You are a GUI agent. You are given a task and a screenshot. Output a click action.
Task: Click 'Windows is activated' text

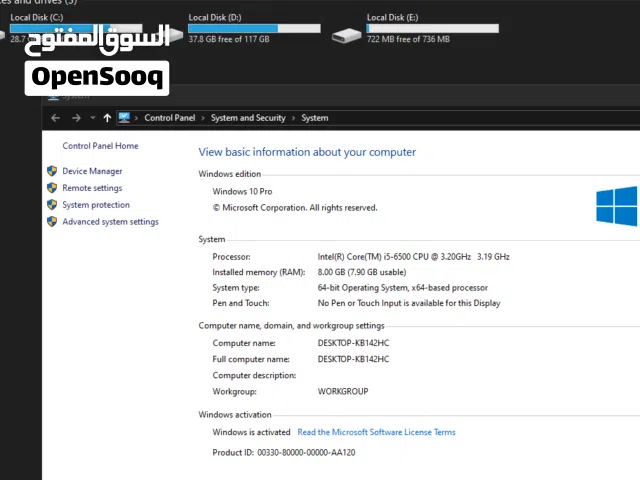pos(251,432)
